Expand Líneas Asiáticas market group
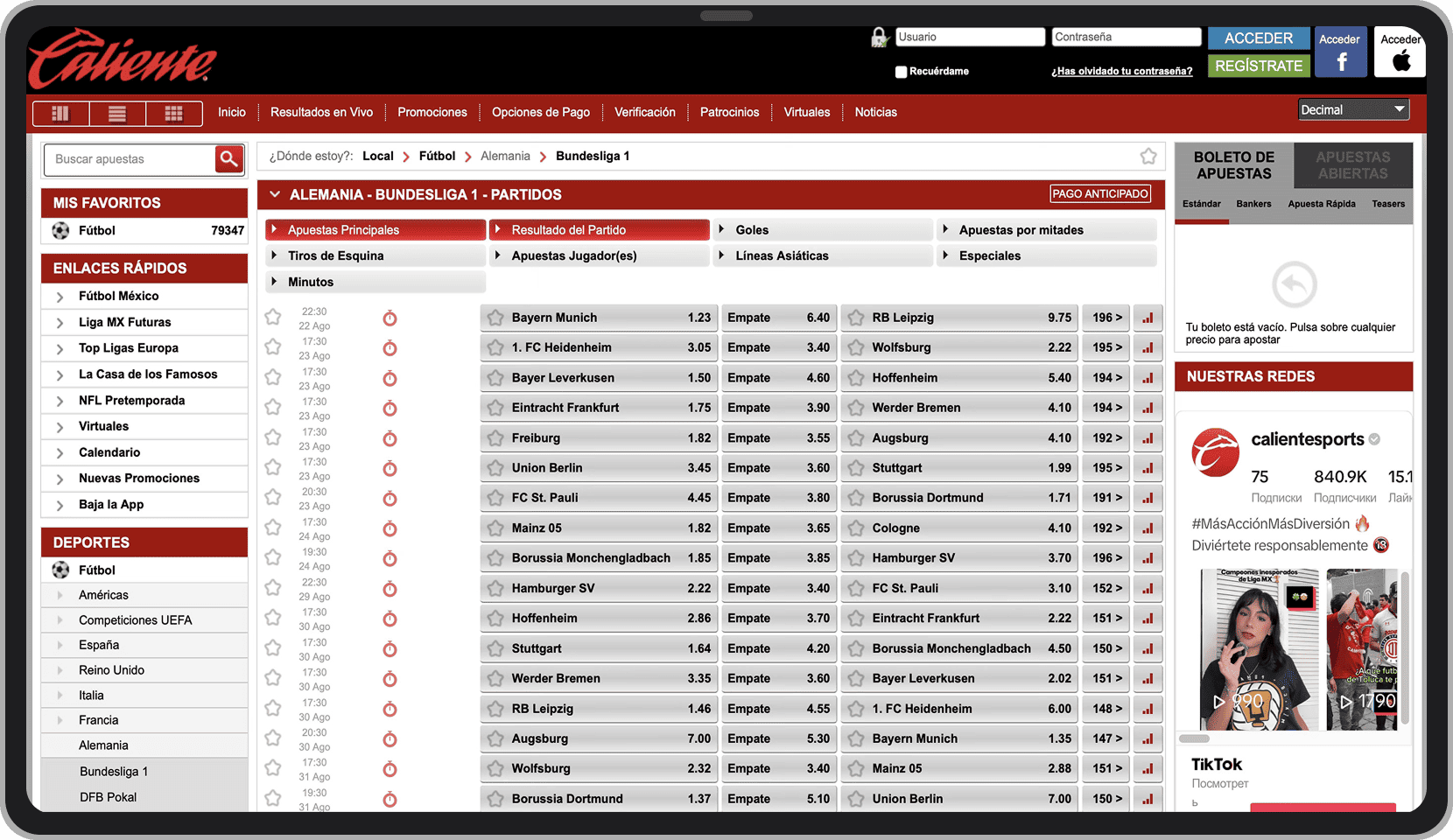 tap(823, 255)
